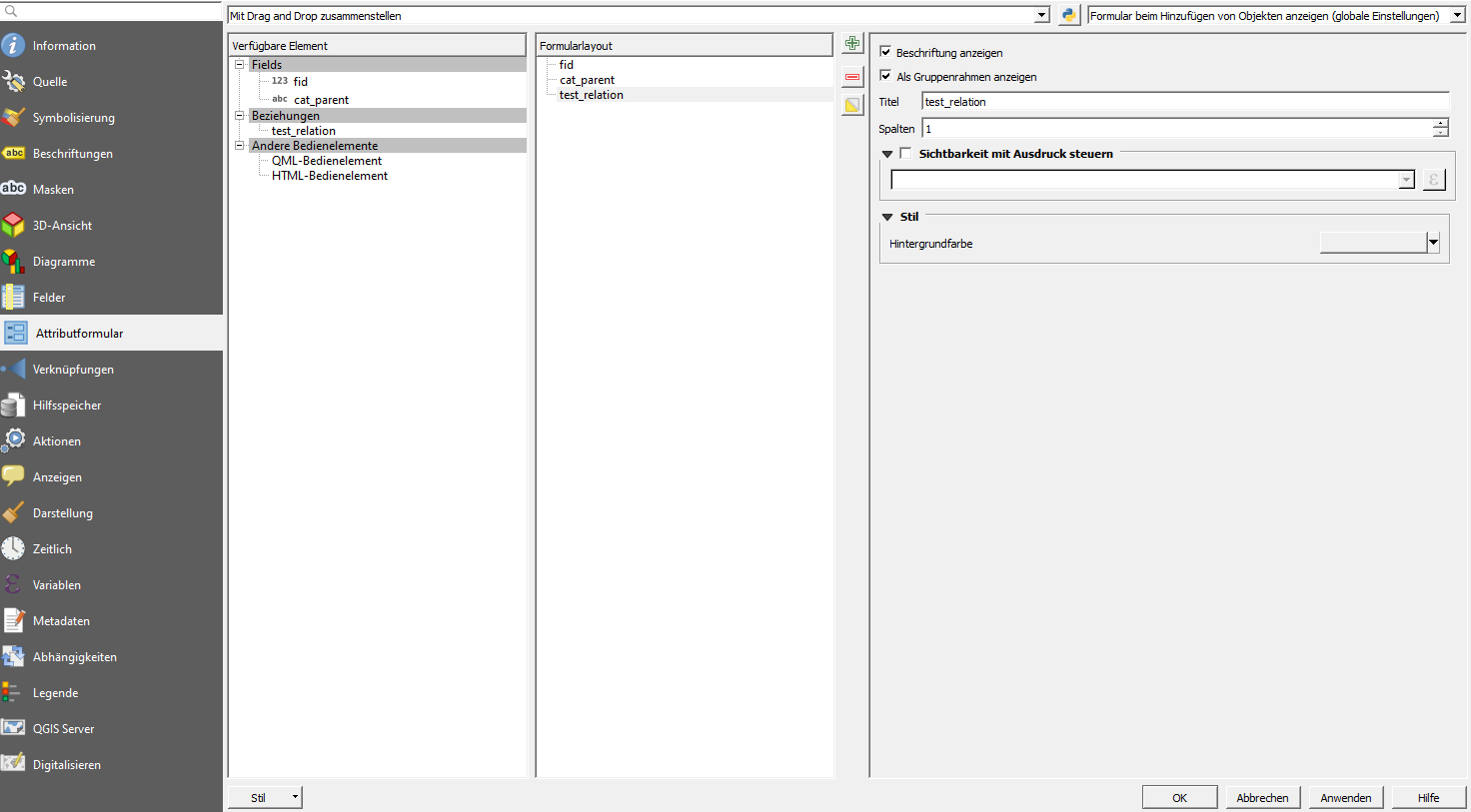Open the global form settings dropdown

[x=1459, y=15]
